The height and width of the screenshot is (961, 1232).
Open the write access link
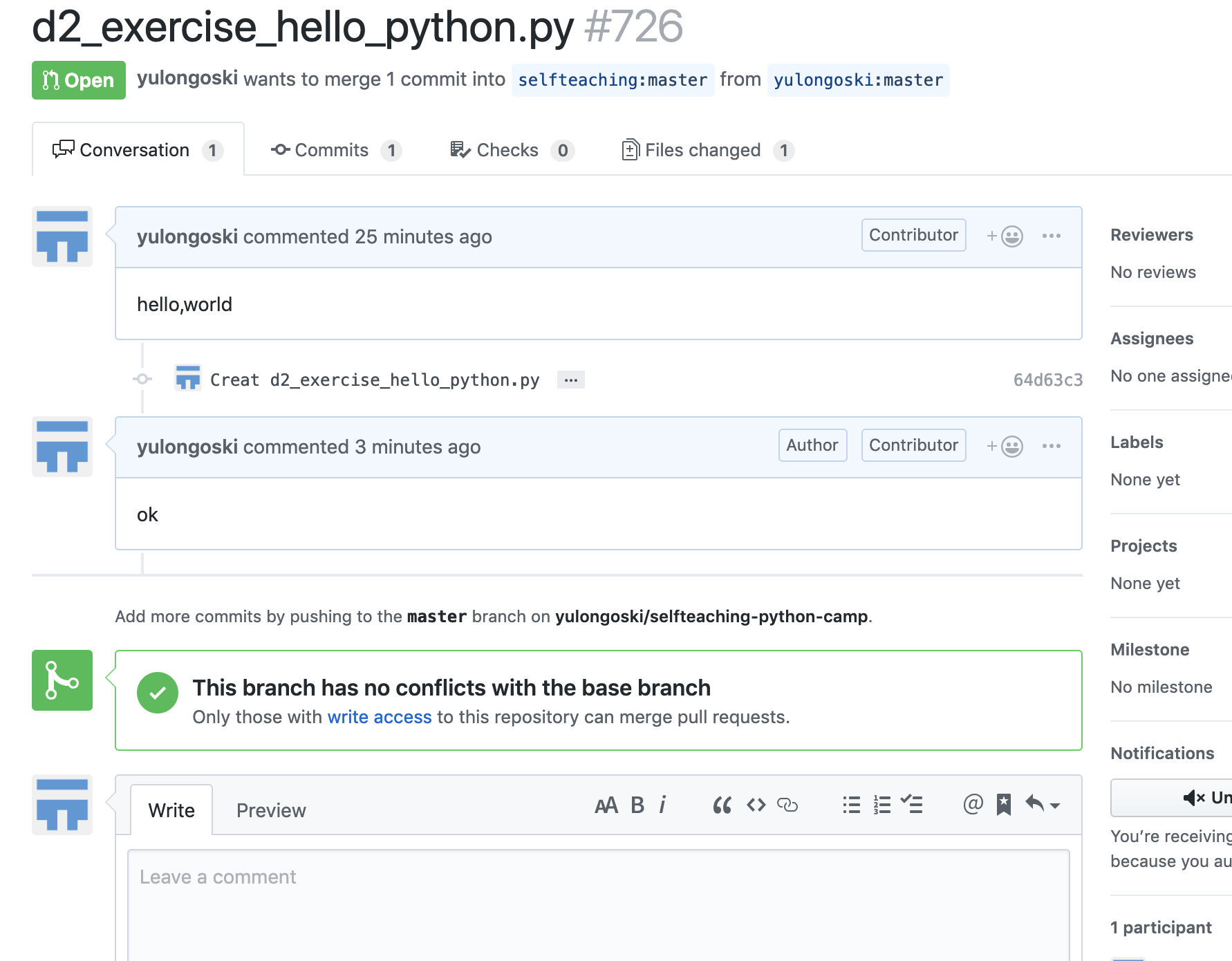pyautogui.click(x=380, y=717)
